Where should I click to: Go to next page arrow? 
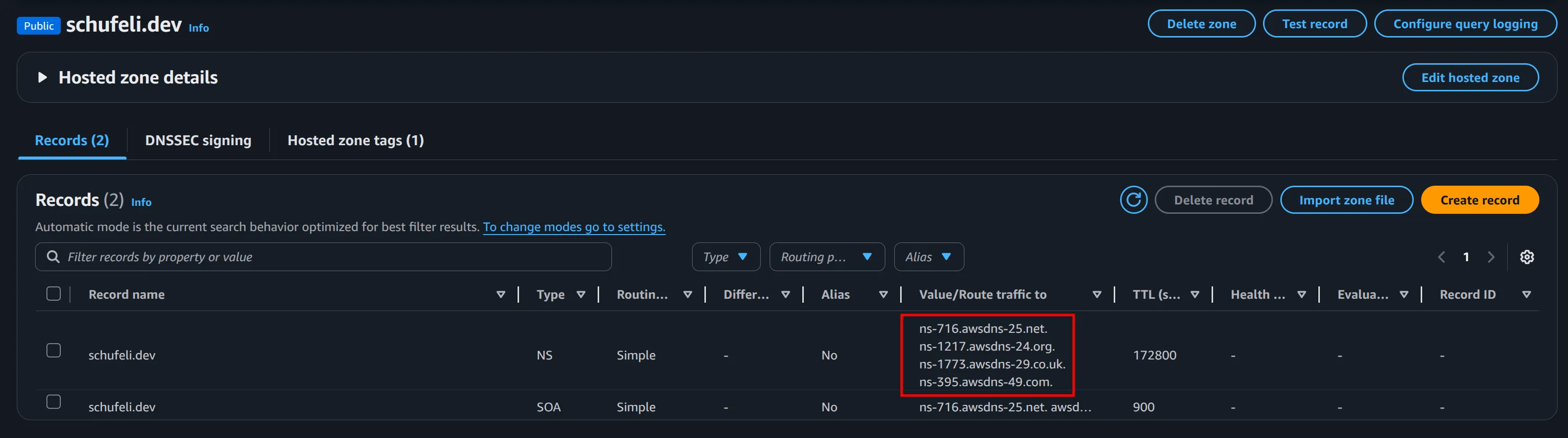click(1491, 257)
